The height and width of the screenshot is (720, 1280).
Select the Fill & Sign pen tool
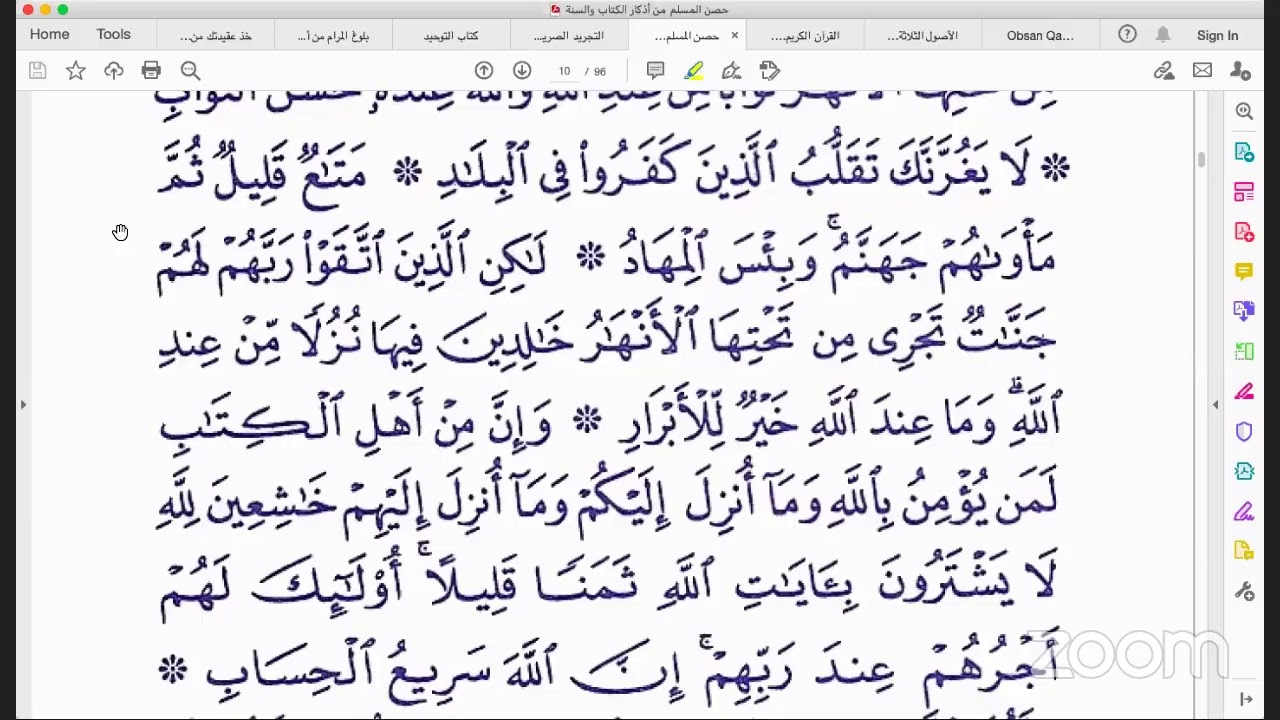coord(731,70)
